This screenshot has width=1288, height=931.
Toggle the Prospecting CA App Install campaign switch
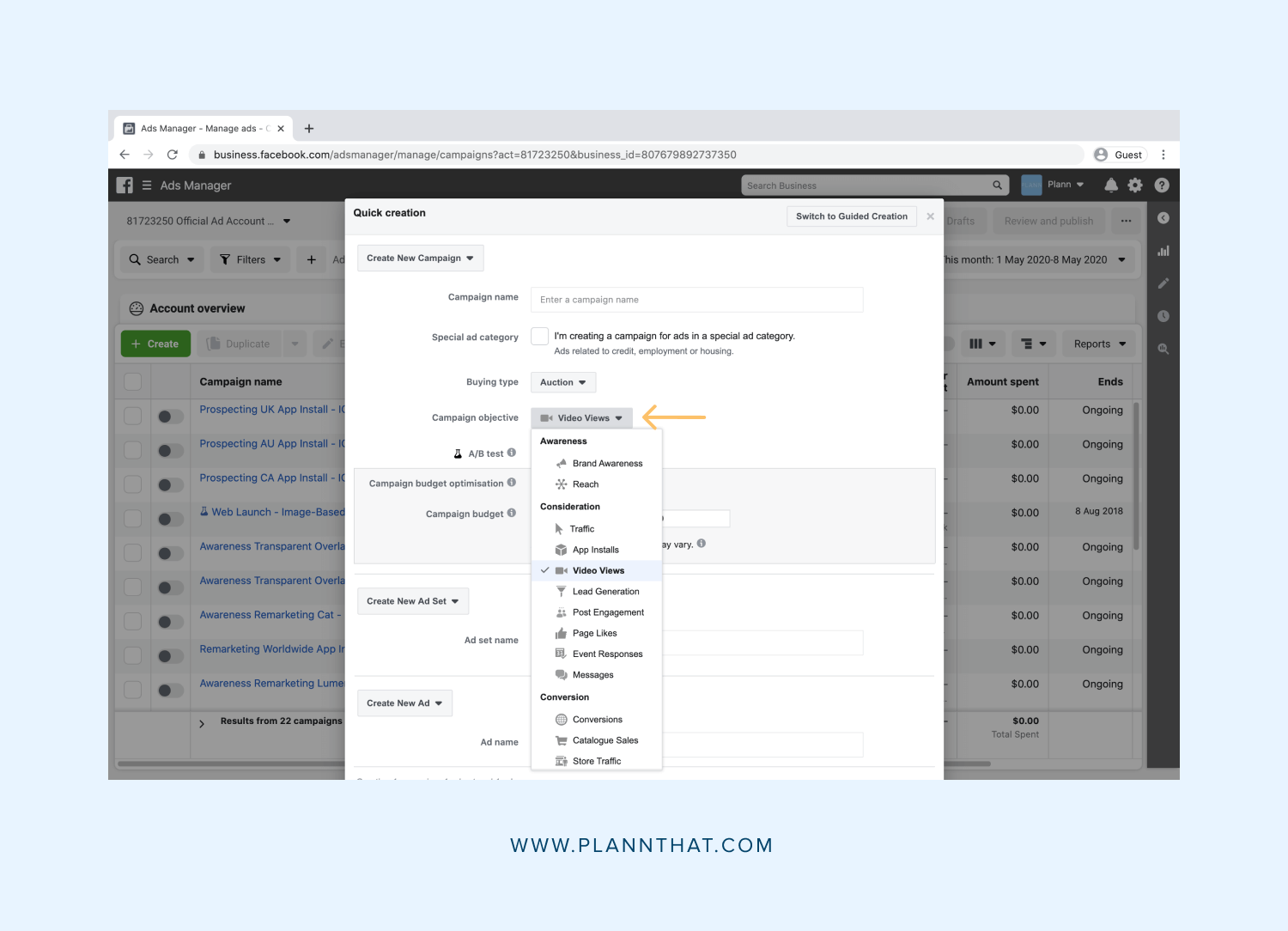[171, 485]
